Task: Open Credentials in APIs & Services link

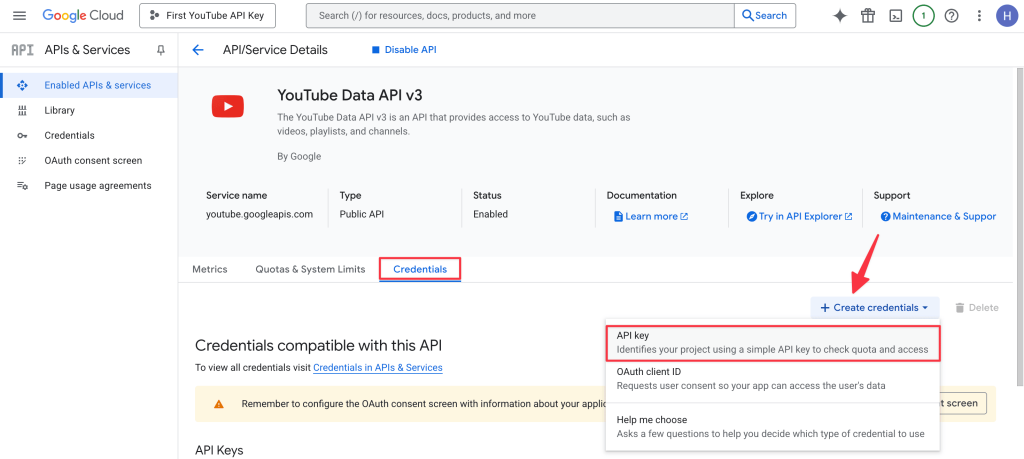Action: coord(377,368)
